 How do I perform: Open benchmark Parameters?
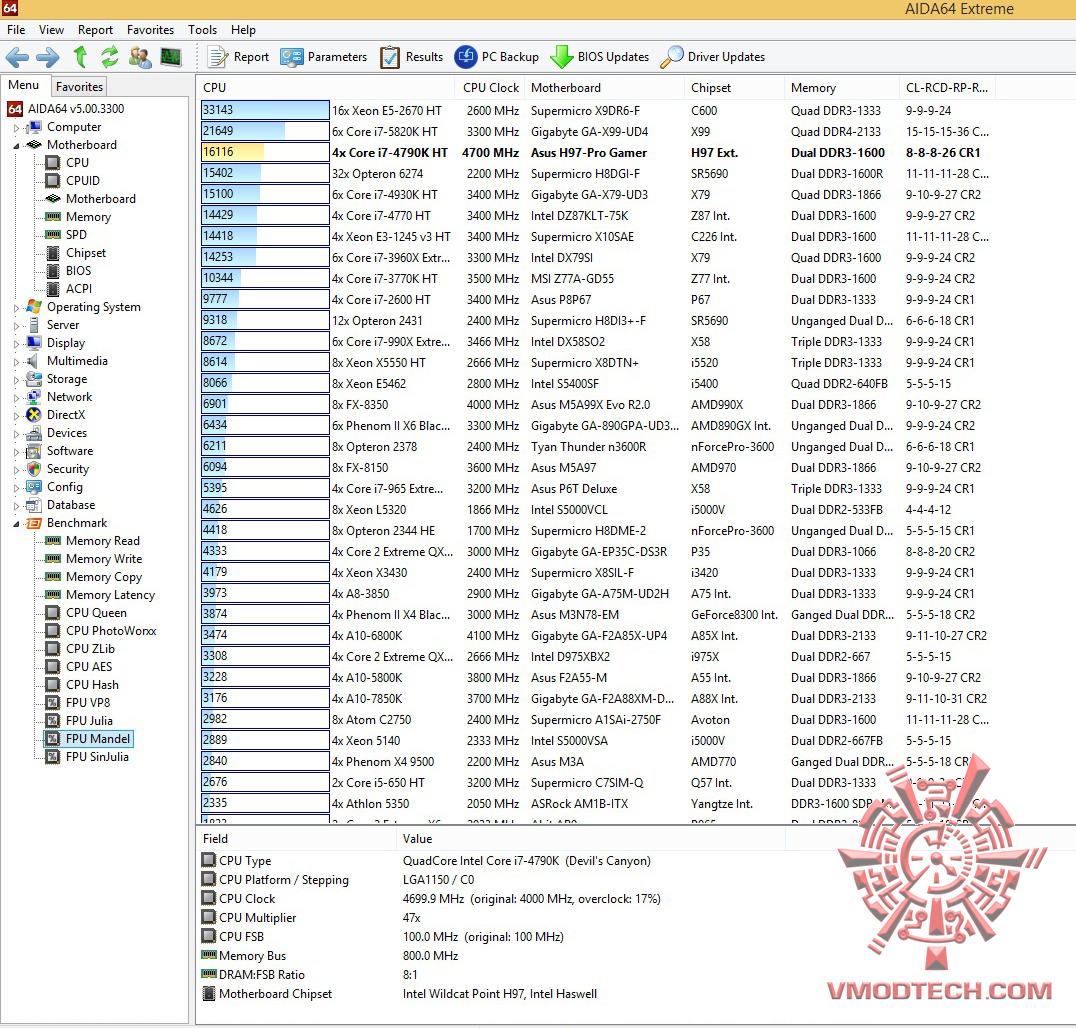pos(323,57)
